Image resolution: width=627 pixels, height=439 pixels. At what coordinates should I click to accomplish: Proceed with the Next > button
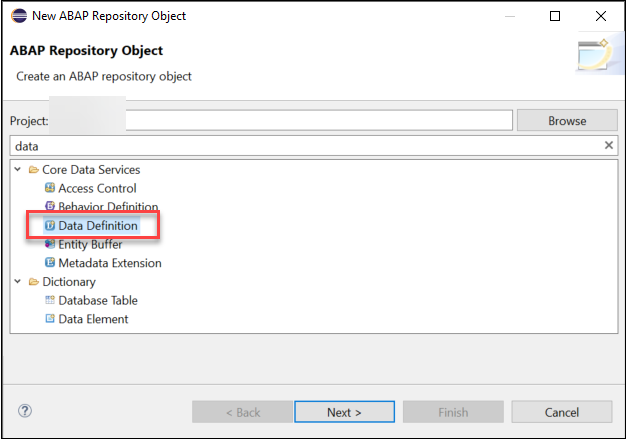coord(344,412)
